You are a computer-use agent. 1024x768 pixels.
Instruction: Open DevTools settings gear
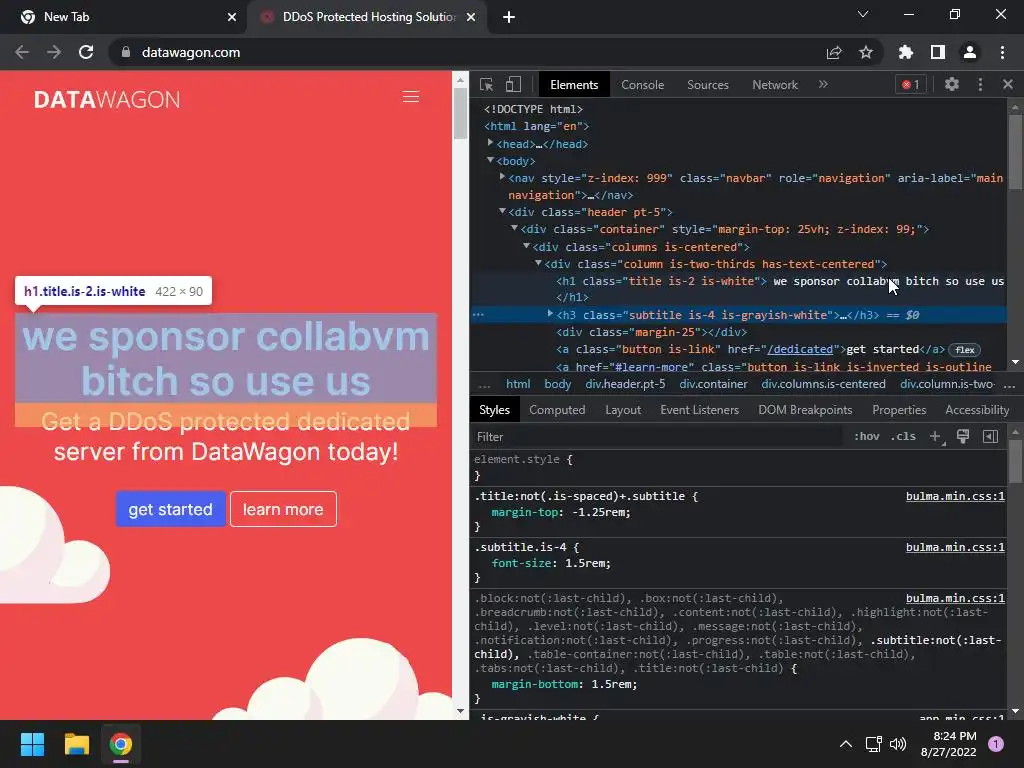pos(952,84)
